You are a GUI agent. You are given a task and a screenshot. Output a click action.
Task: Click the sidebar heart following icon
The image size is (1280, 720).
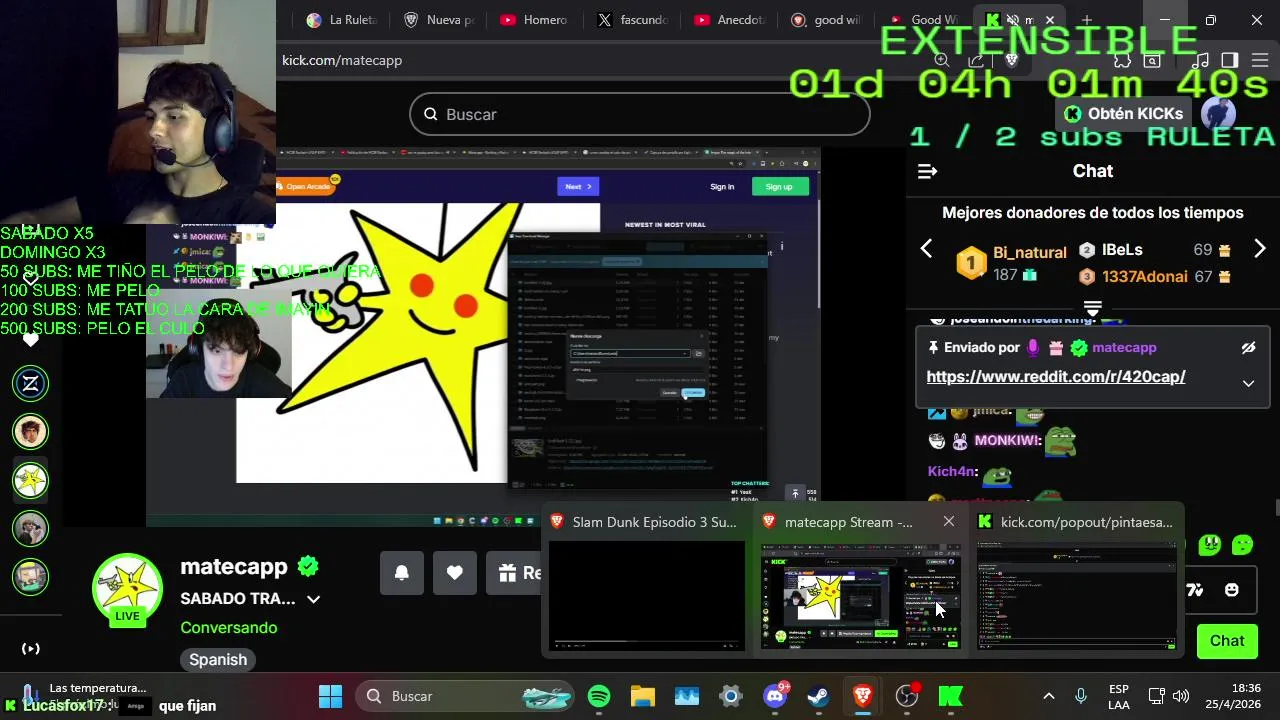[x=31, y=340]
